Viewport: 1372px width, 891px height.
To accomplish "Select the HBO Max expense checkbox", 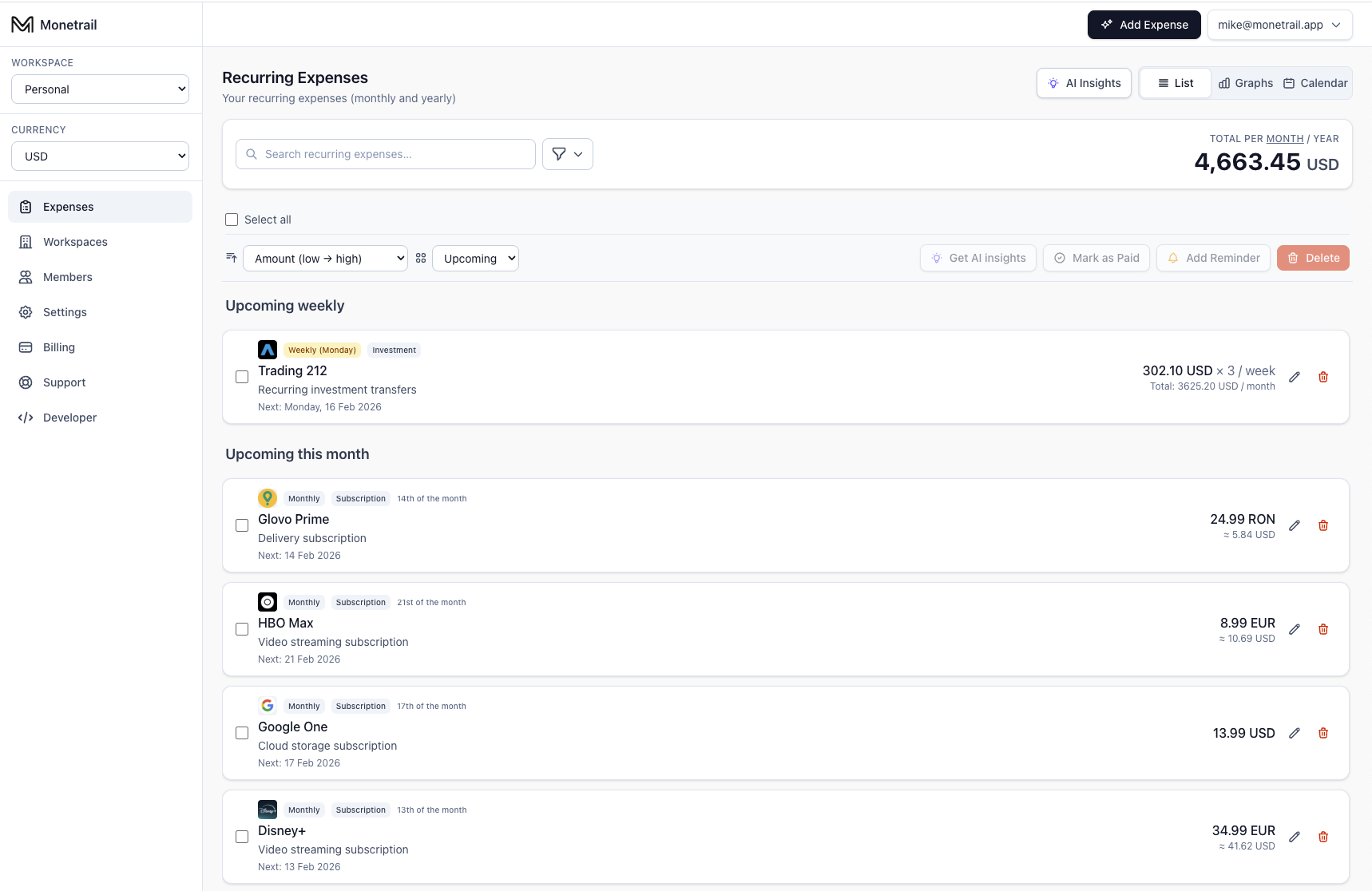I will coord(242,629).
